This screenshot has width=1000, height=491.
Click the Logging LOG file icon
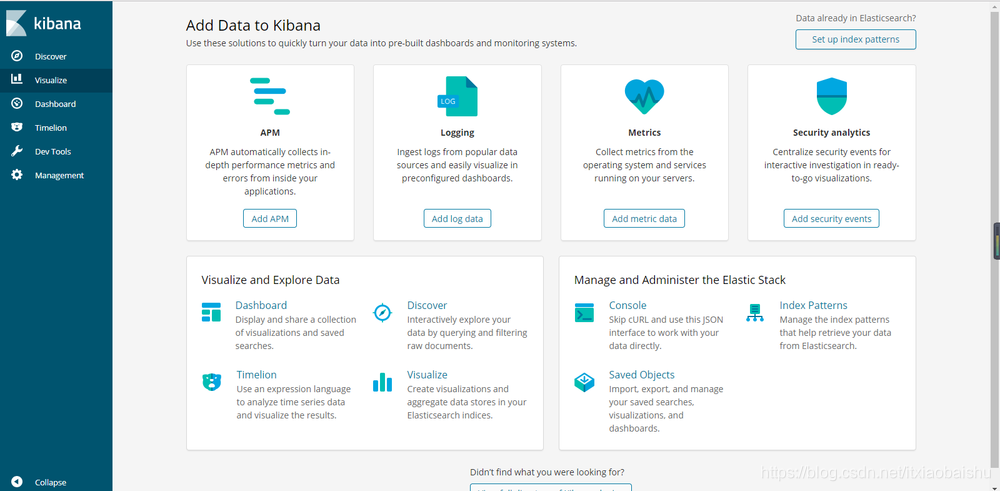[457, 96]
